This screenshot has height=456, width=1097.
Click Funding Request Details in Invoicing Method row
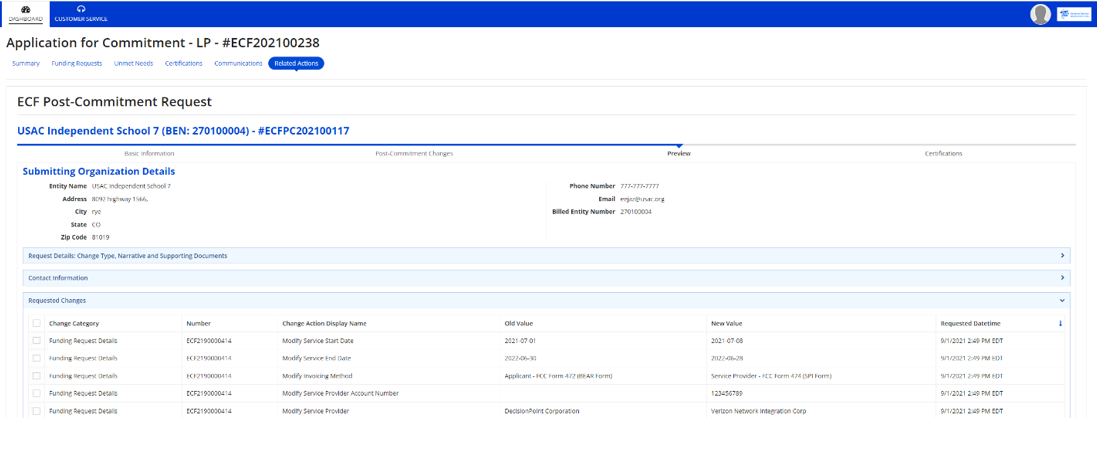click(83, 376)
